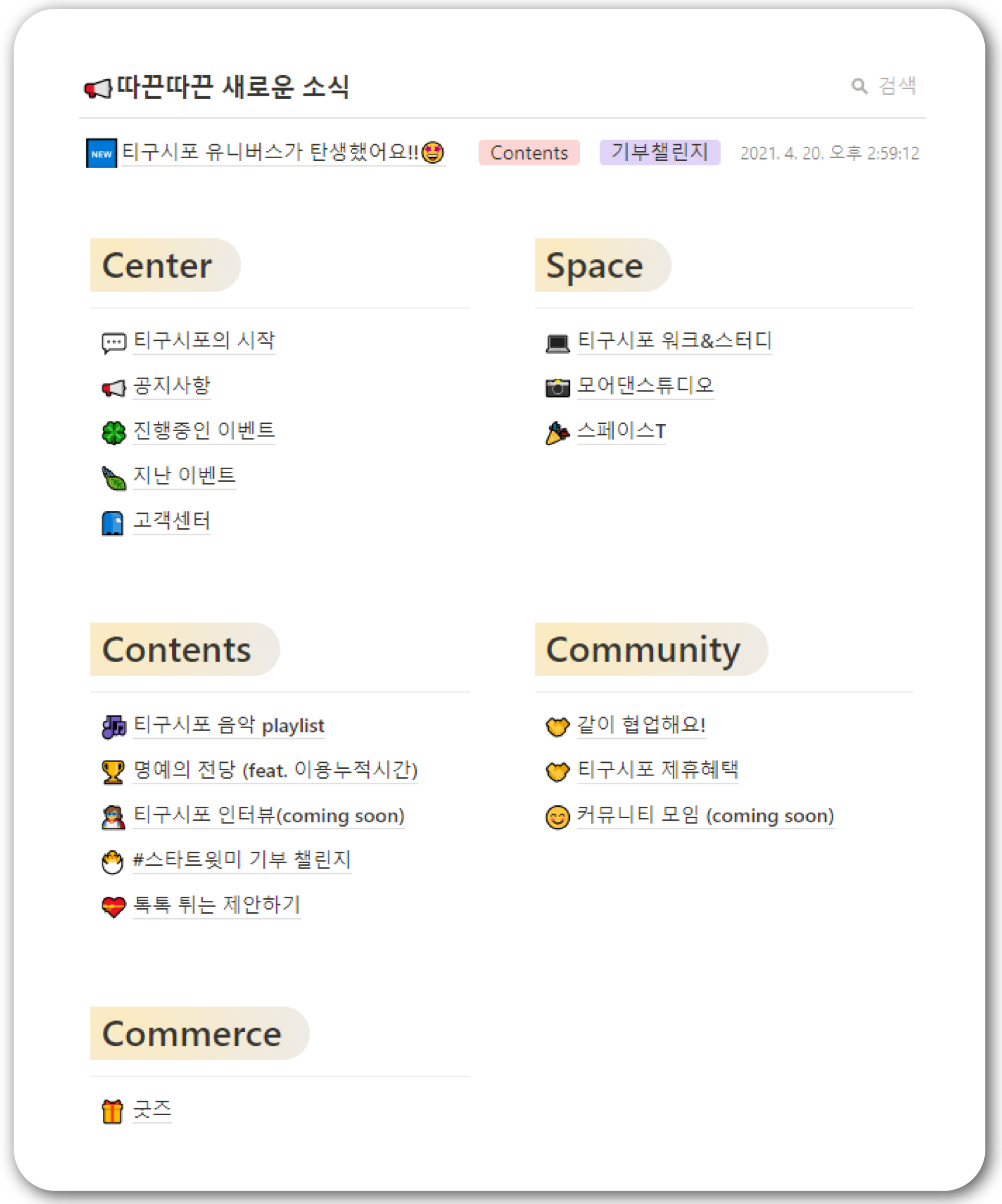The height and width of the screenshot is (1204, 1002).
Task: Open 톡톡 튀는 제안하기 link
Action: coord(217,905)
